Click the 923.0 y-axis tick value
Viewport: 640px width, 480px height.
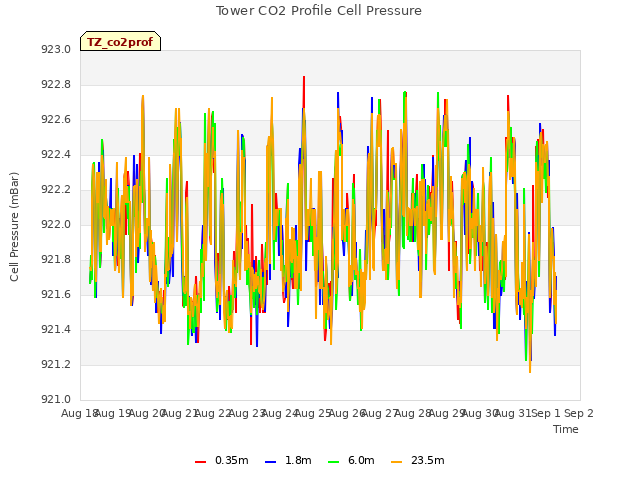56,49
